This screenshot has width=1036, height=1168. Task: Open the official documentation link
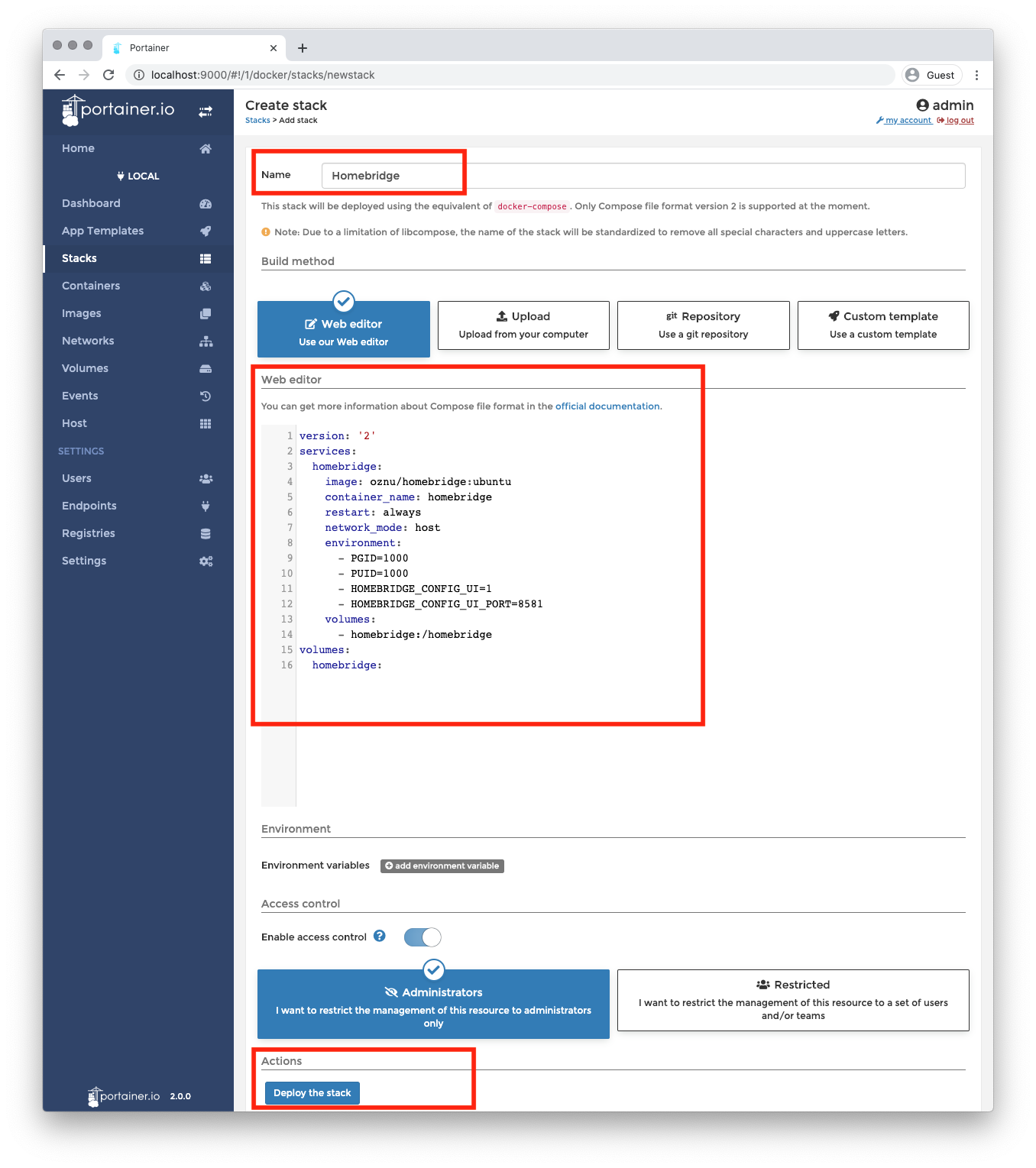pyautogui.click(x=607, y=406)
